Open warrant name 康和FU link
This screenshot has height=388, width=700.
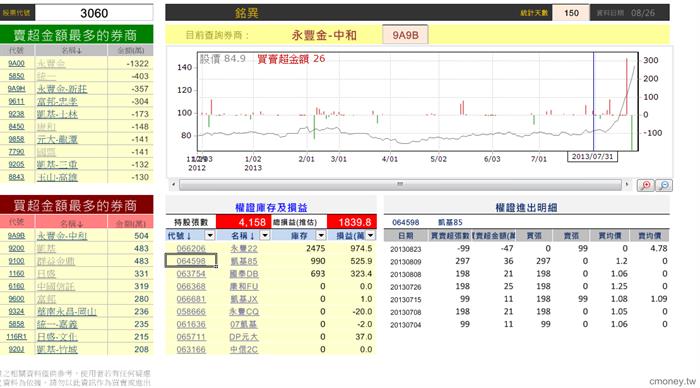point(244,286)
